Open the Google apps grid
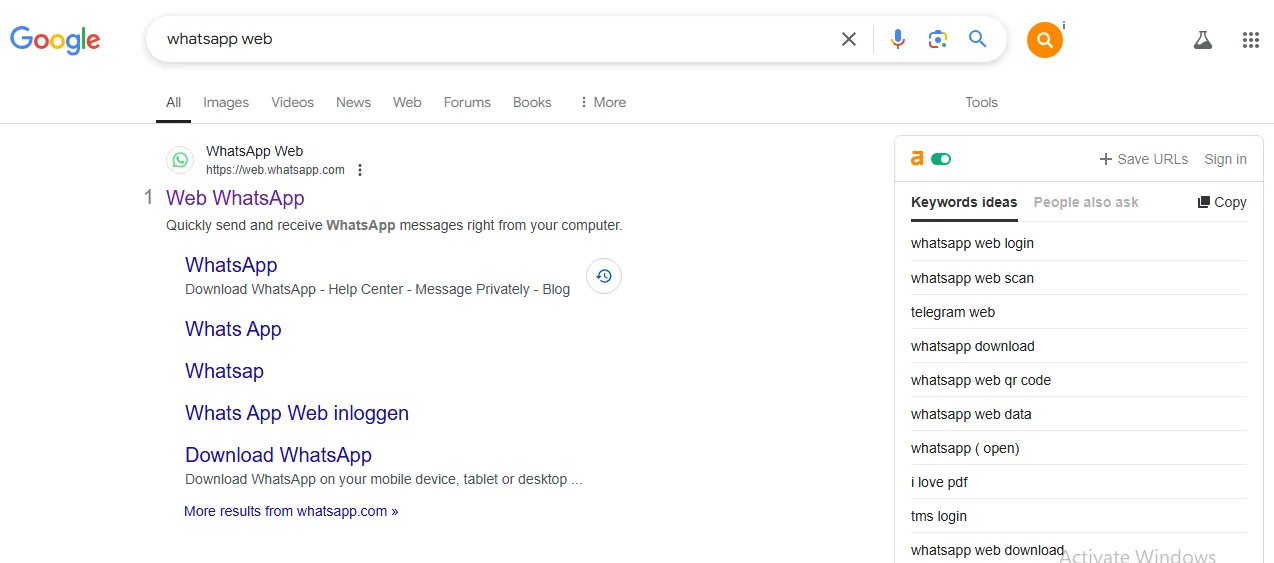1274x563 pixels. 1251,40
